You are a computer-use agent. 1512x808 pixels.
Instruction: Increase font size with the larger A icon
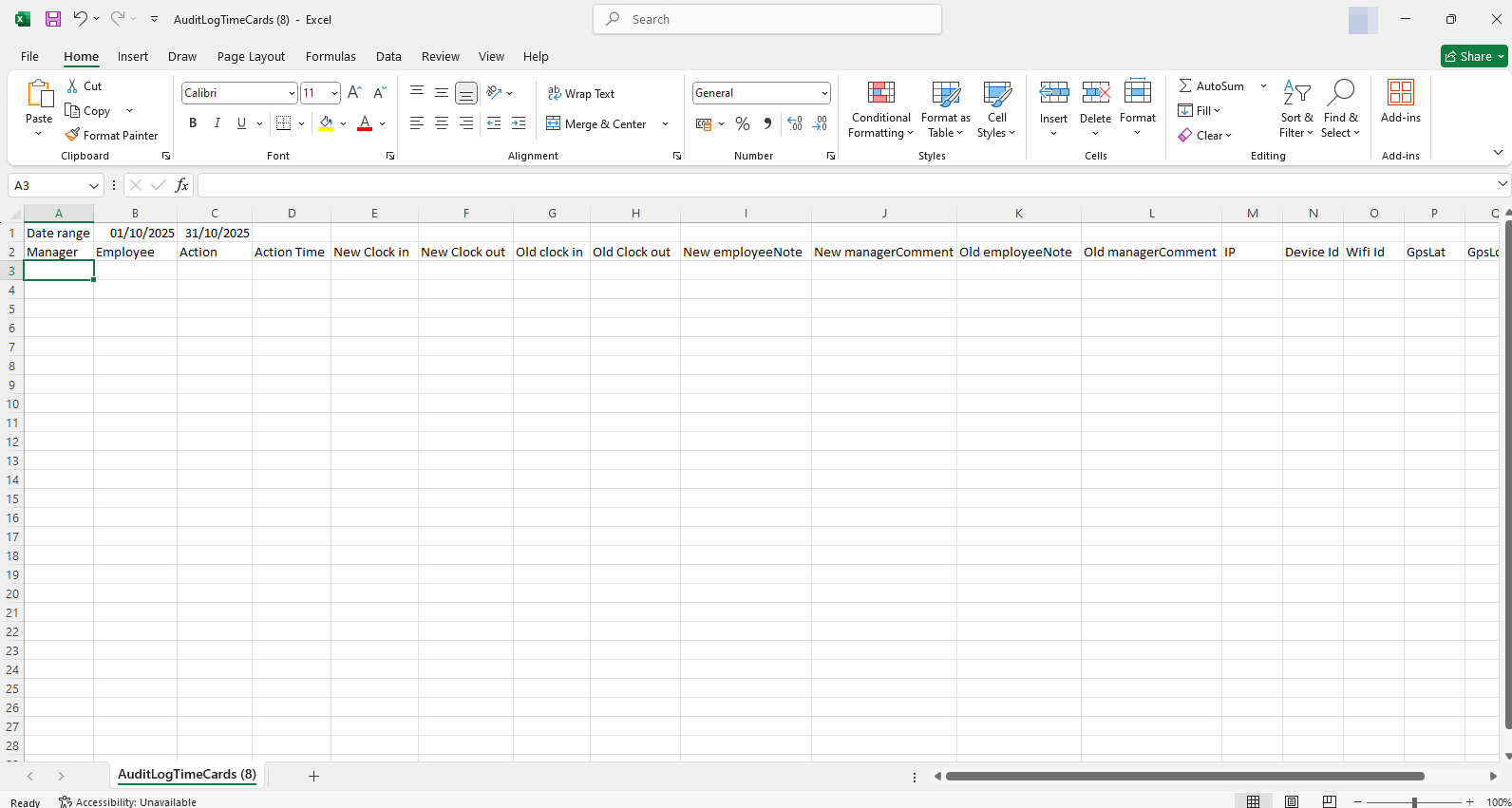point(354,92)
